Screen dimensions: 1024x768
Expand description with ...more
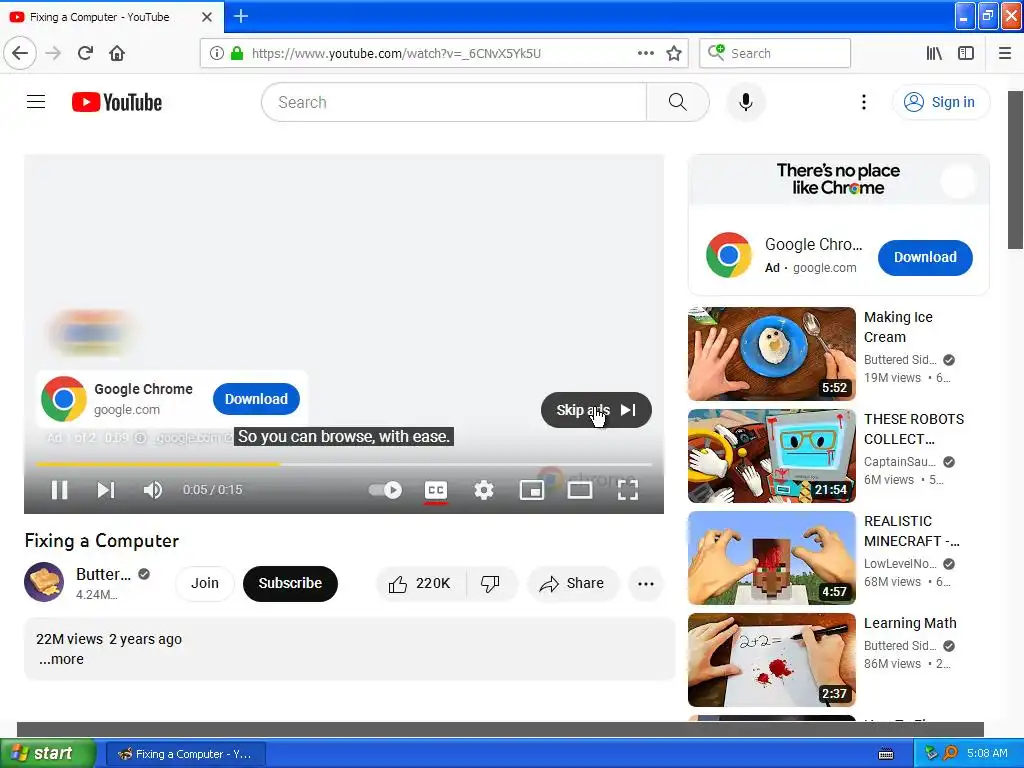click(61, 659)
